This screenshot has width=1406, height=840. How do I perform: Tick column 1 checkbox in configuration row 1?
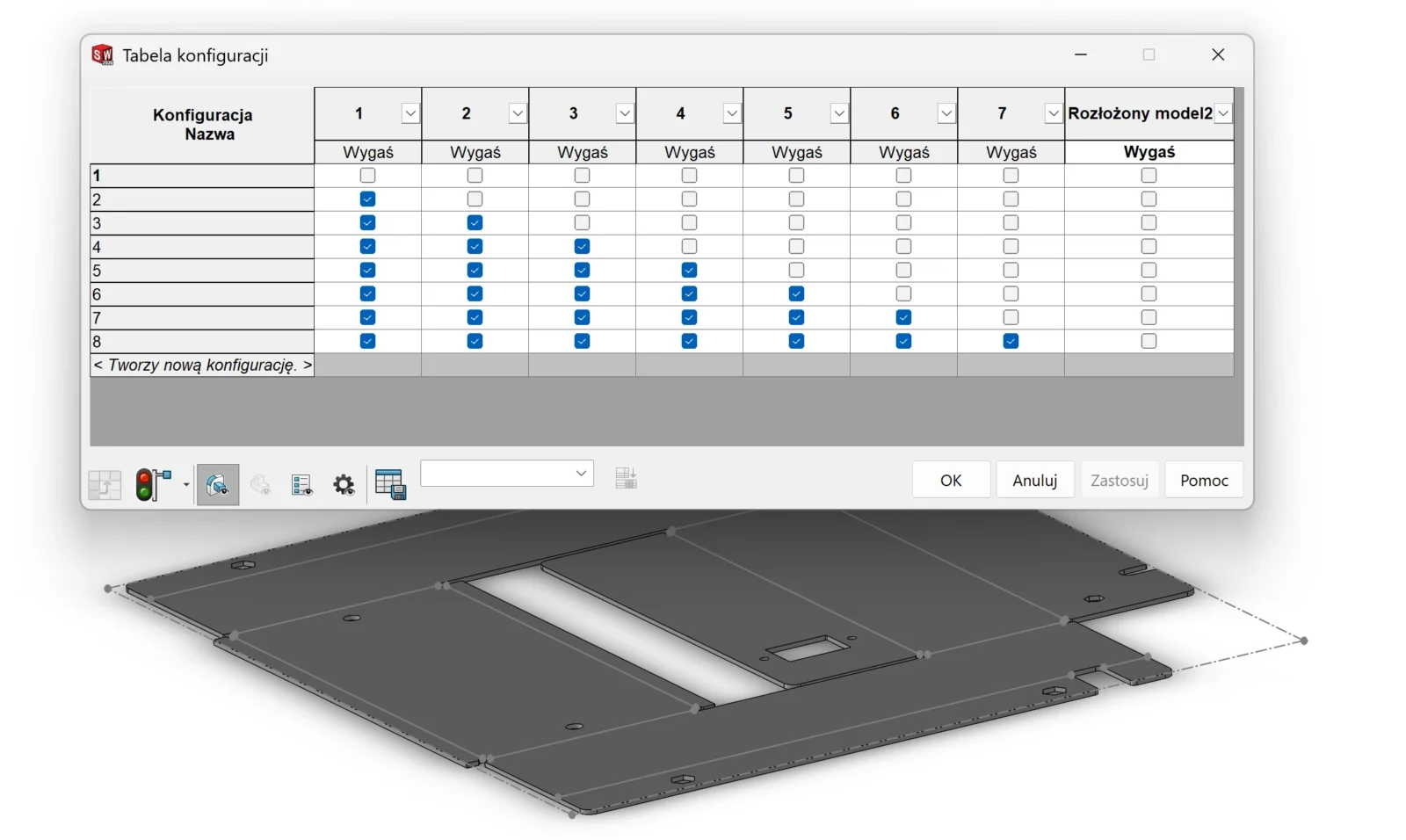(x=367, y=176)
